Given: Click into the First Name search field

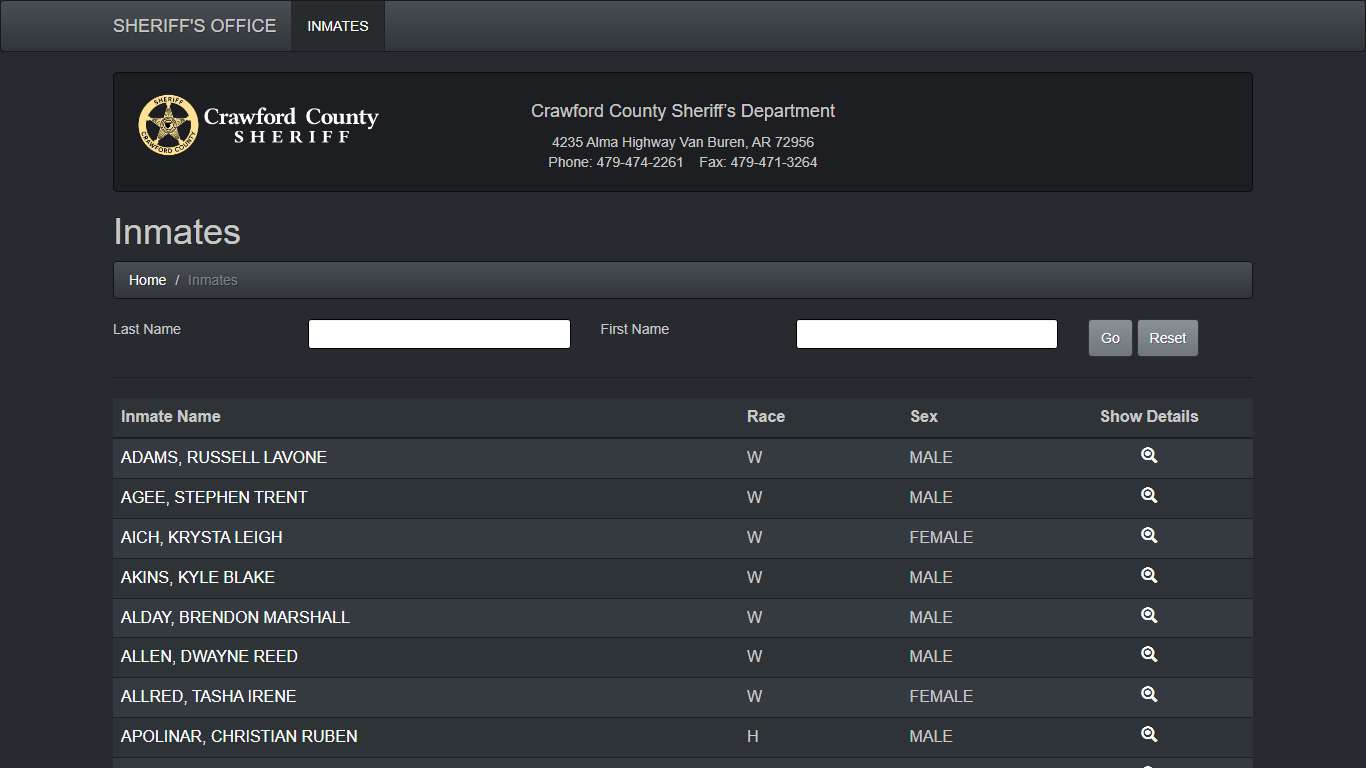Looking at the screenshot, I should click(x=926, y=334).
